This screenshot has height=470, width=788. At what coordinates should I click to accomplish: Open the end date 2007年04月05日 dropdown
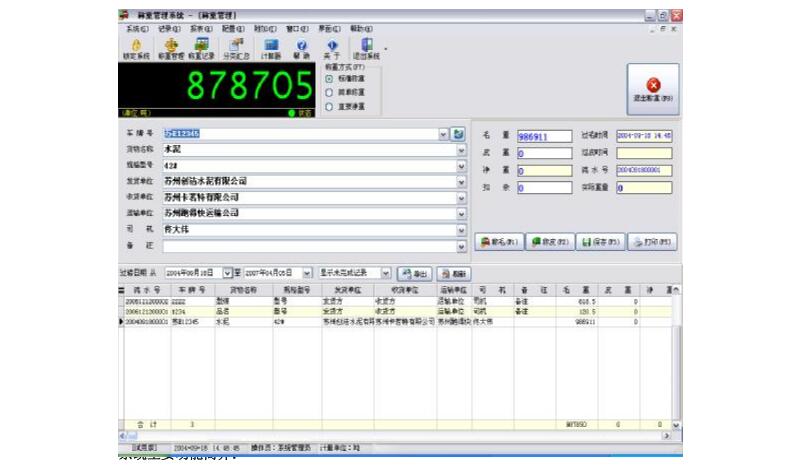pyautogui.click(x=307, y=273)
